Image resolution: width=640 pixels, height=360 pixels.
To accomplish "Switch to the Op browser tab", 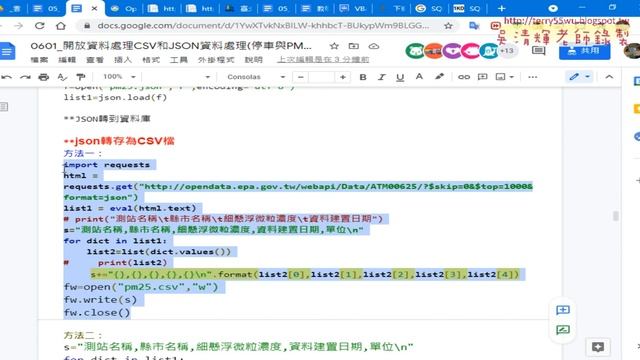I will 124,8.
